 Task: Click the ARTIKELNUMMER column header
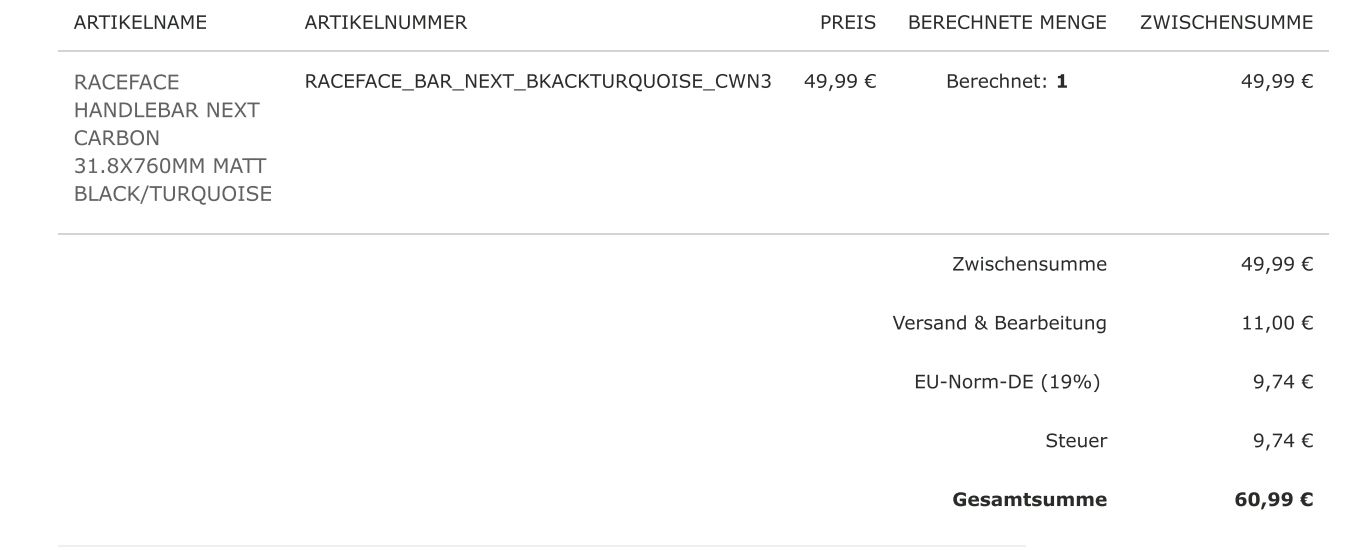click(385, 22)
